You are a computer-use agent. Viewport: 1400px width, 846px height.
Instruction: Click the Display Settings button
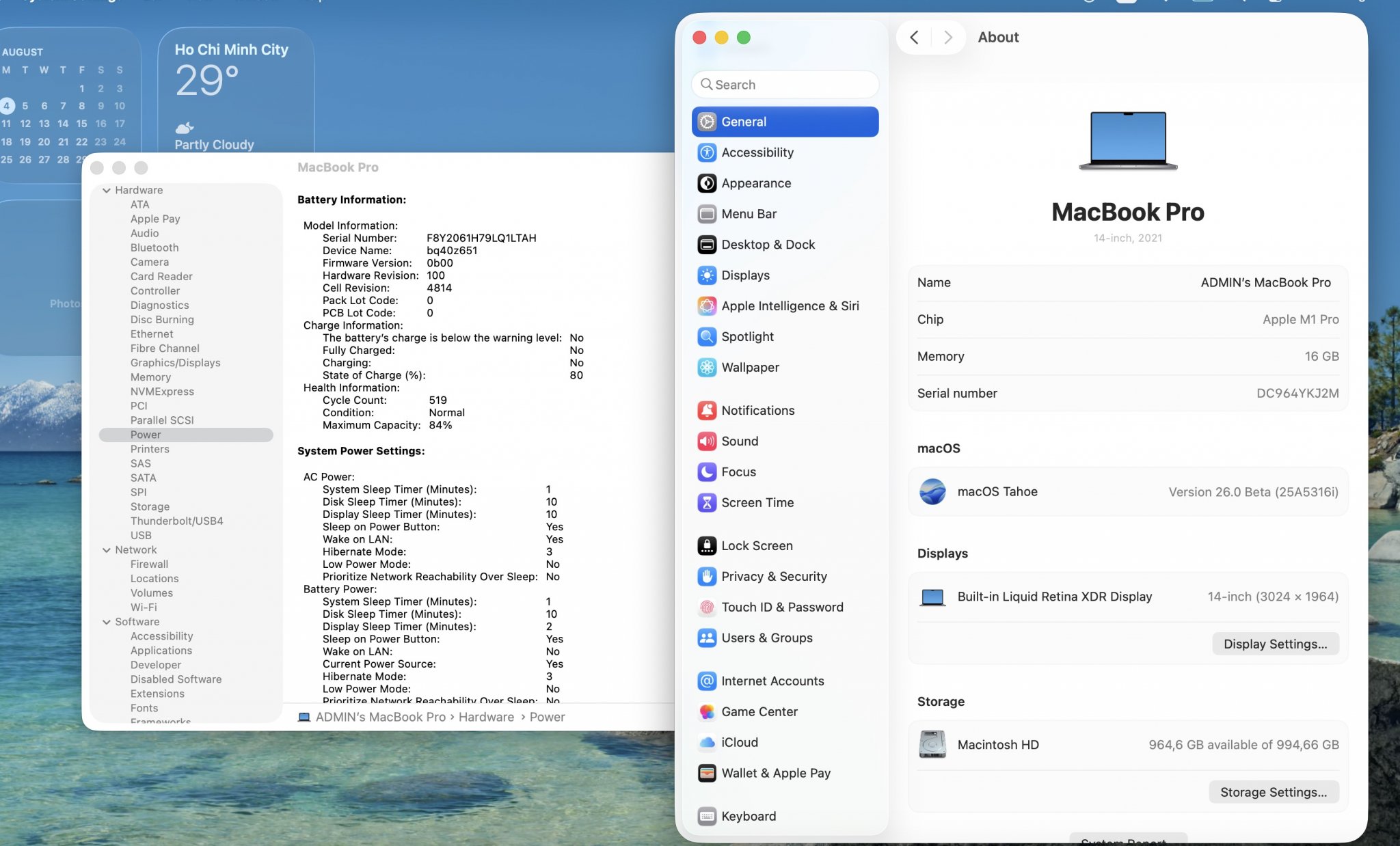(1275, 644)
